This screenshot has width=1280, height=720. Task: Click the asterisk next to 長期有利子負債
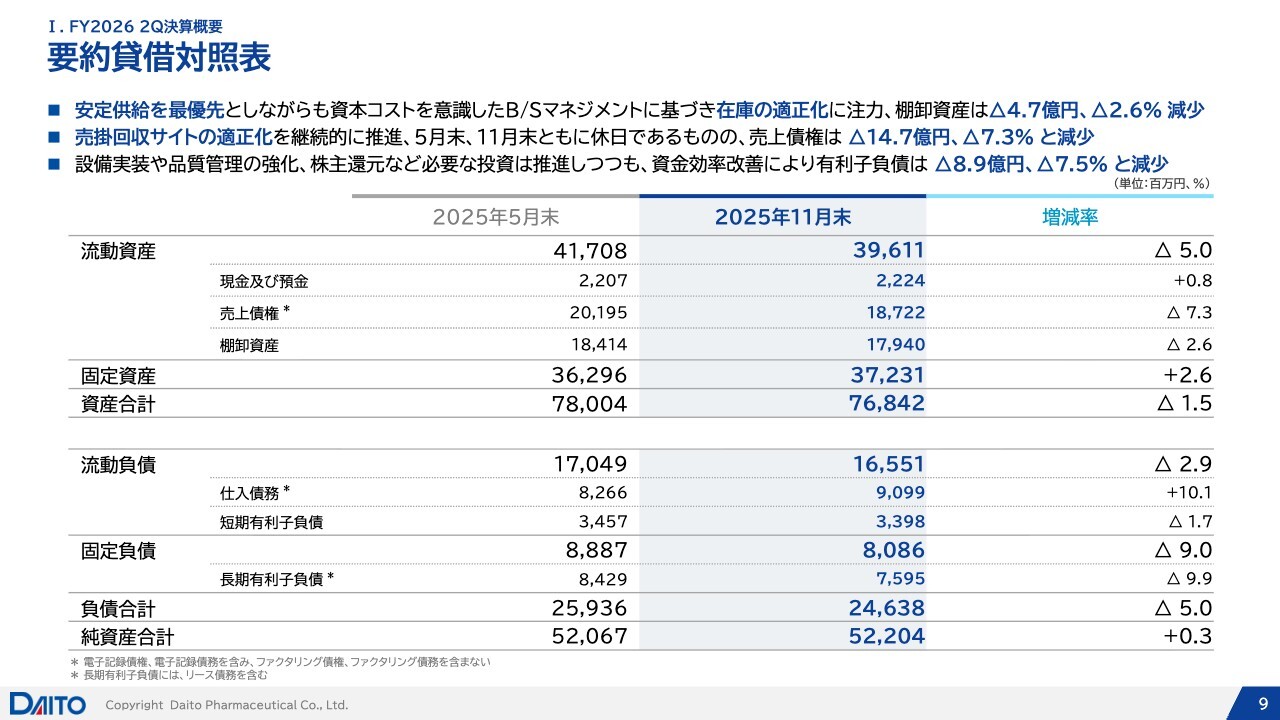coord(330,577)
